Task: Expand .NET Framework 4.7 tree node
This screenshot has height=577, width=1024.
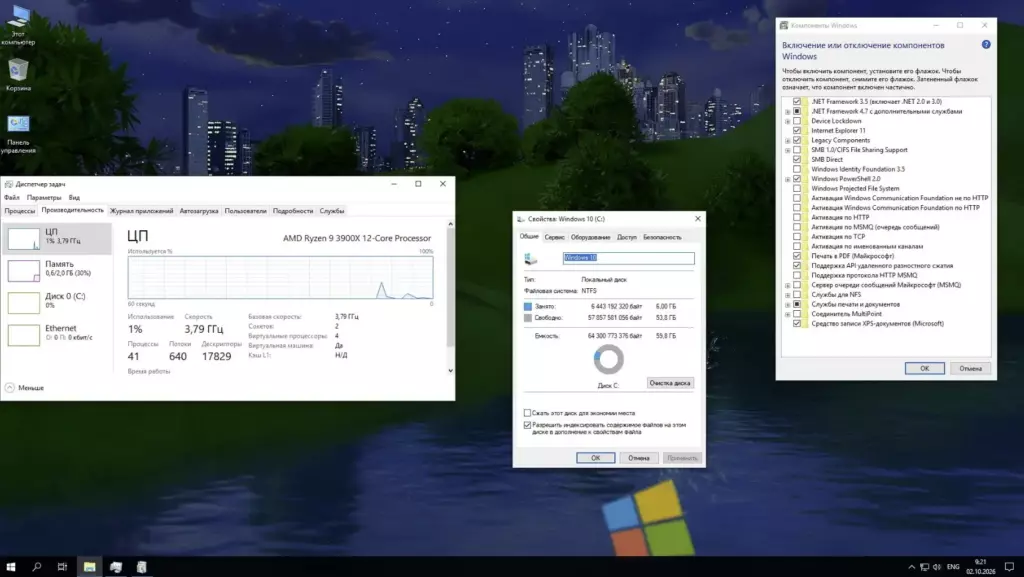Action: [788, 112]
